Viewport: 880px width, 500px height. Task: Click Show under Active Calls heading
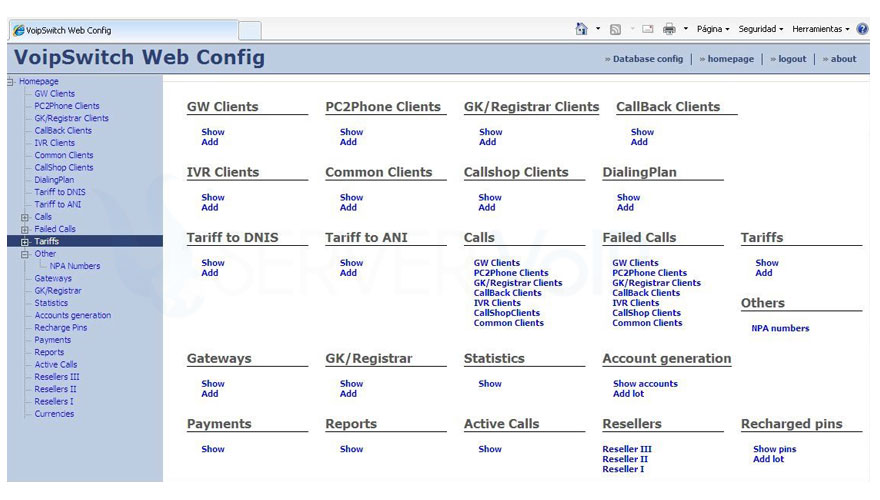(490, 449)
